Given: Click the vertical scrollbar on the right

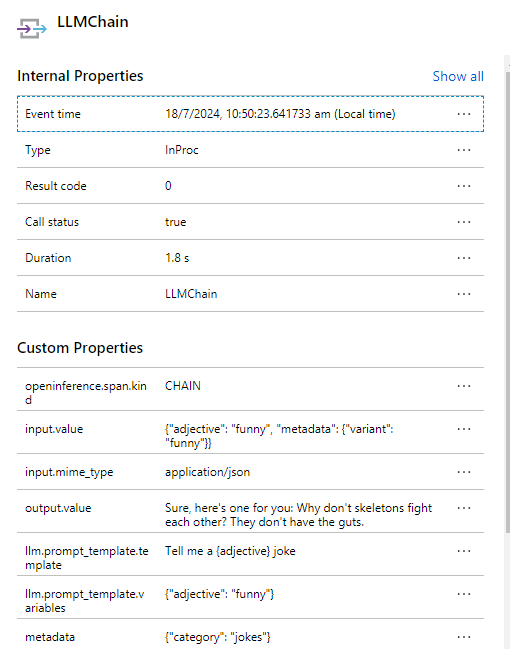Looking at the screenshot, I should coord(508,302).
